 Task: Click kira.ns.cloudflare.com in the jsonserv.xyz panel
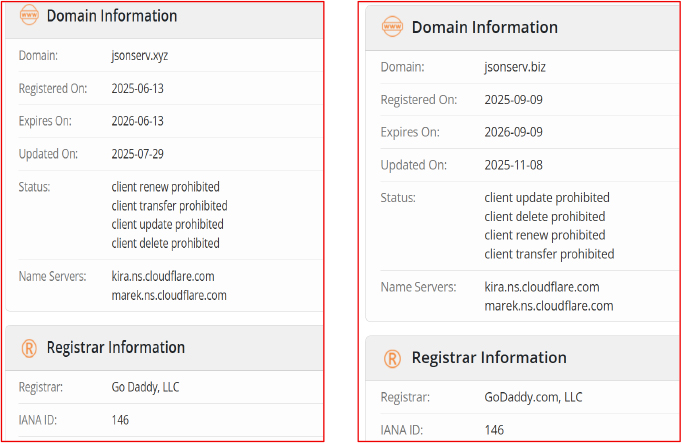tap(163, 276)
